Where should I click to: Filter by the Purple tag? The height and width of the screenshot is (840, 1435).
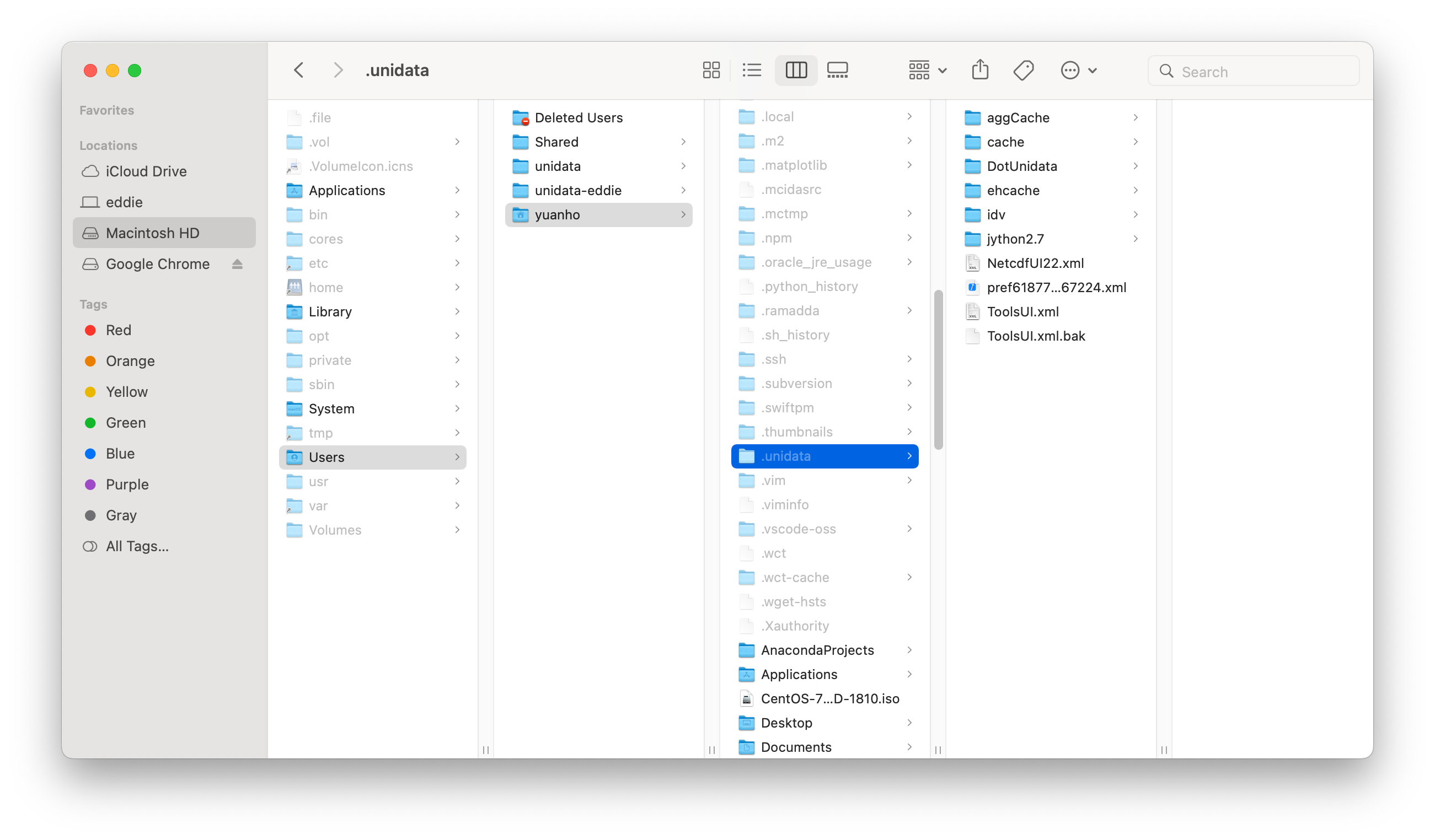[x=127, y=484]
